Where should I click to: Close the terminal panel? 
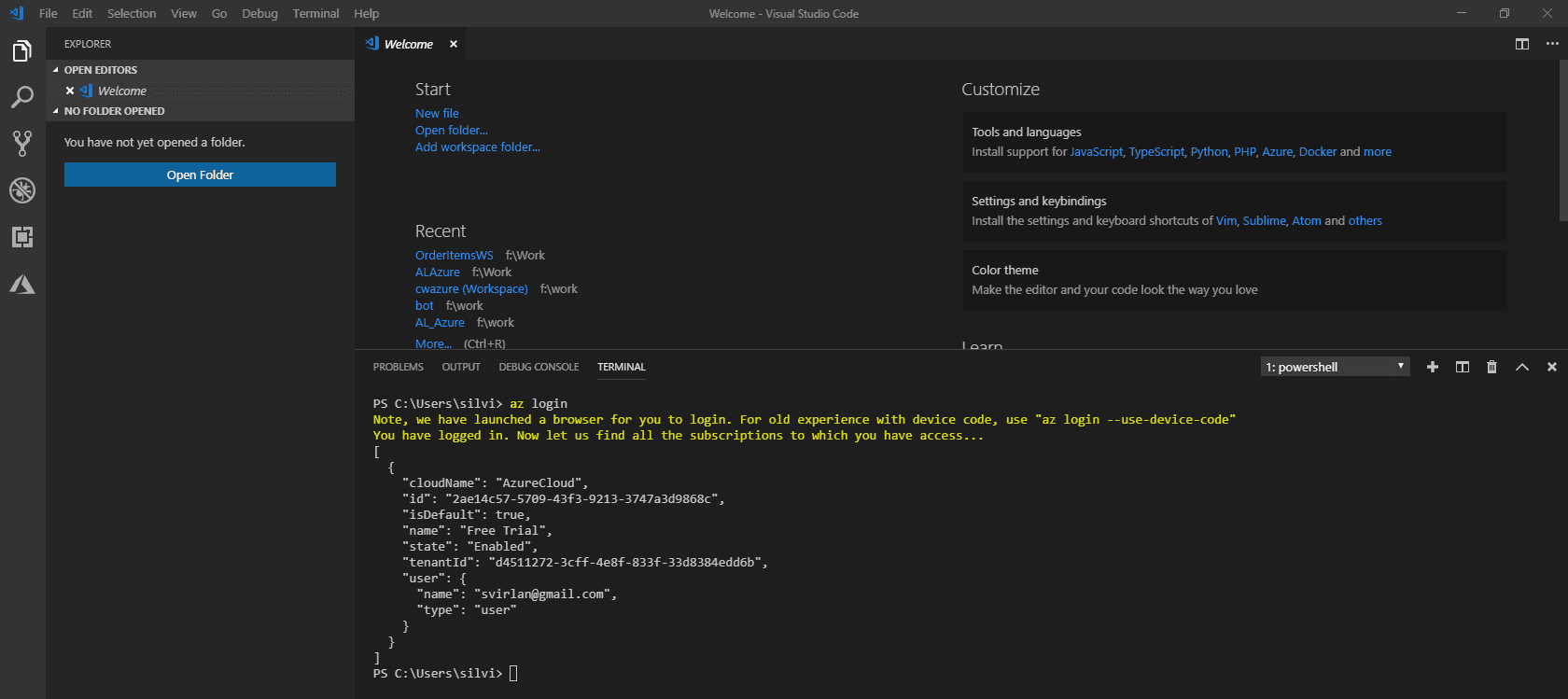pos(1552,367)
